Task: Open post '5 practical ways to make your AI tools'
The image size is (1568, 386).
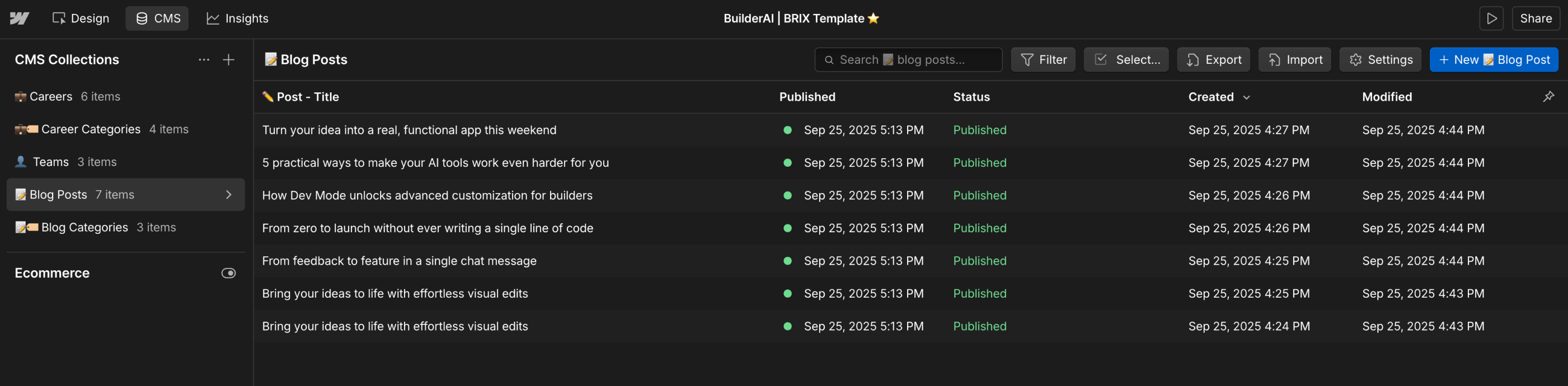Action: 435,163
